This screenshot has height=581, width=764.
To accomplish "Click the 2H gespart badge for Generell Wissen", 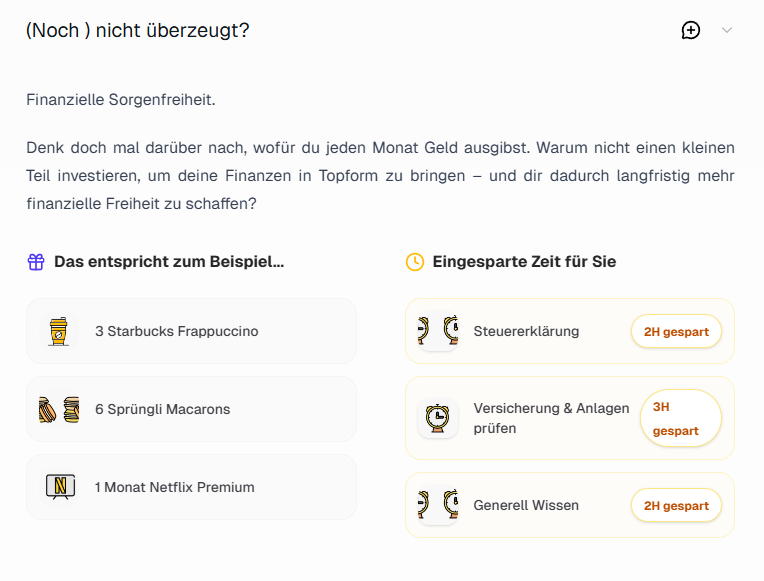I will (676, 505).
